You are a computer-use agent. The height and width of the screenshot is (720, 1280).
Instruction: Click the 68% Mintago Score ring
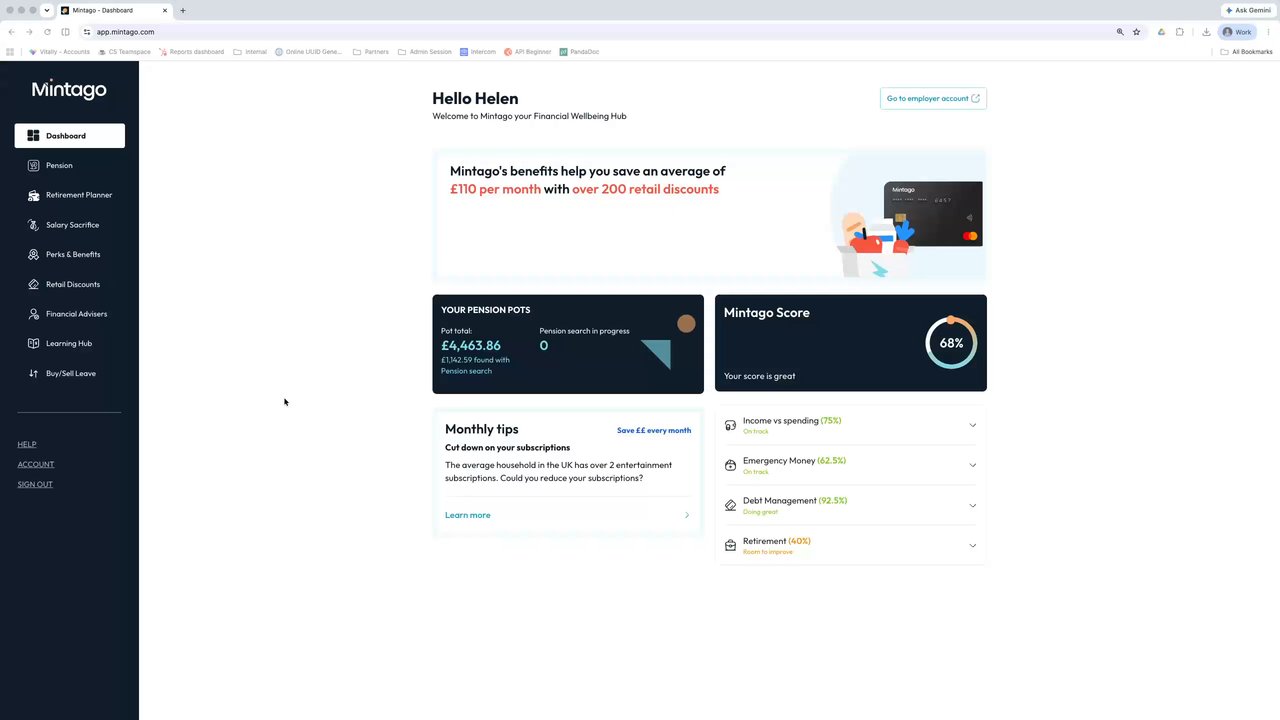pyautogui.click(x=951, y=343)
